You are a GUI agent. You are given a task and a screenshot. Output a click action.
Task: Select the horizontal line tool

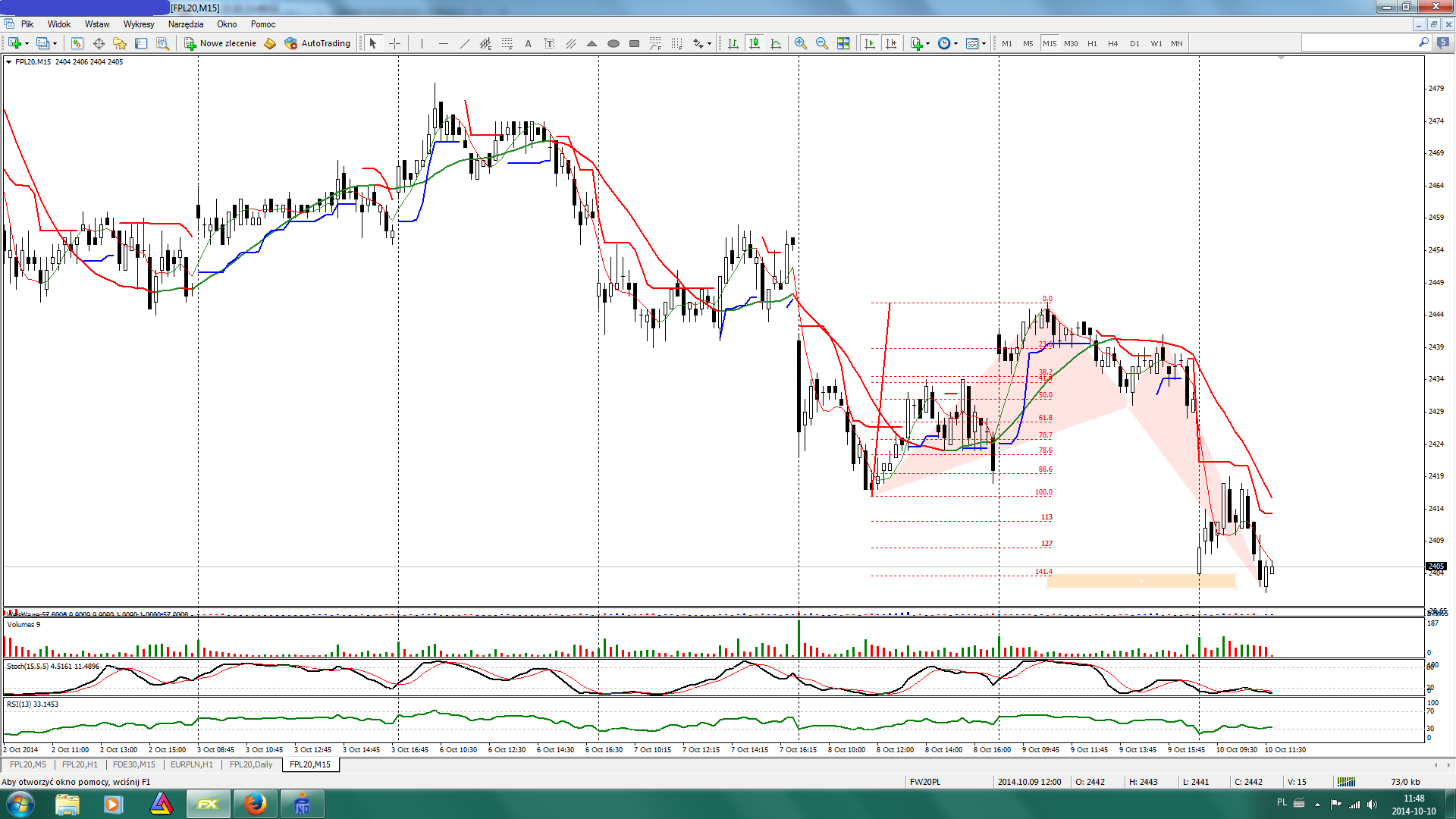point(444,43)
